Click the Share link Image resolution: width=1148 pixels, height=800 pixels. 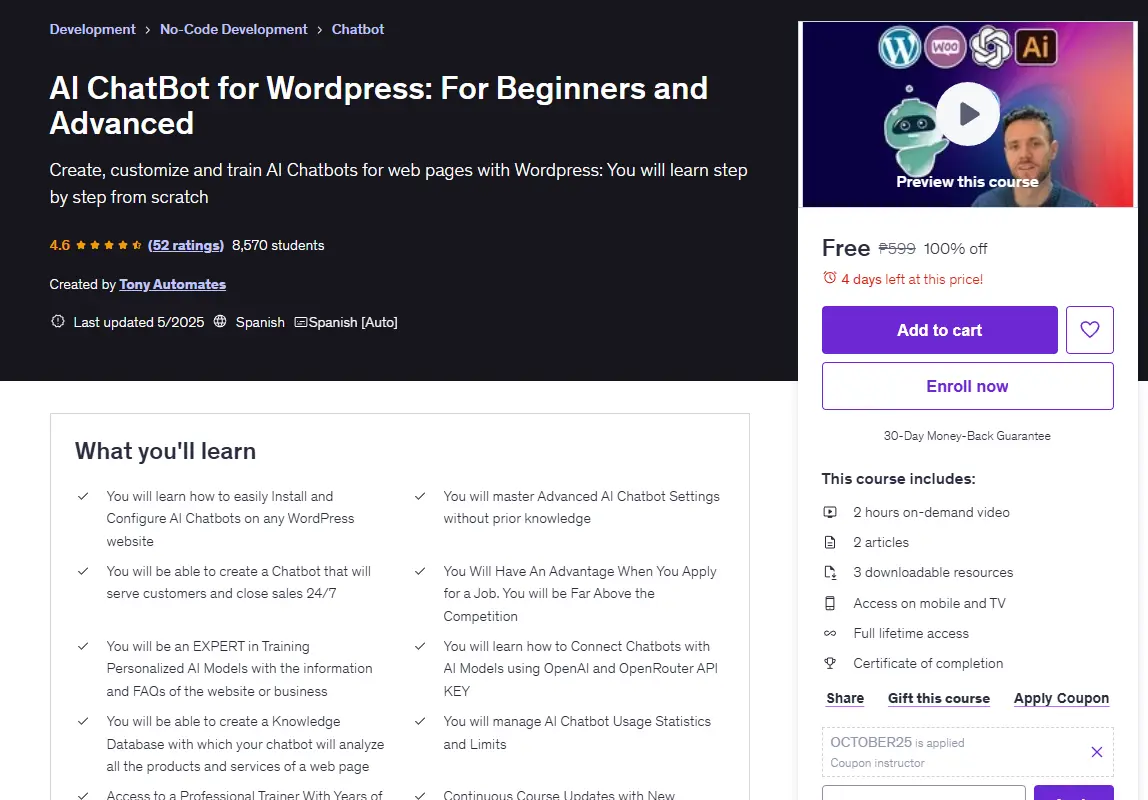click(845, 698)
